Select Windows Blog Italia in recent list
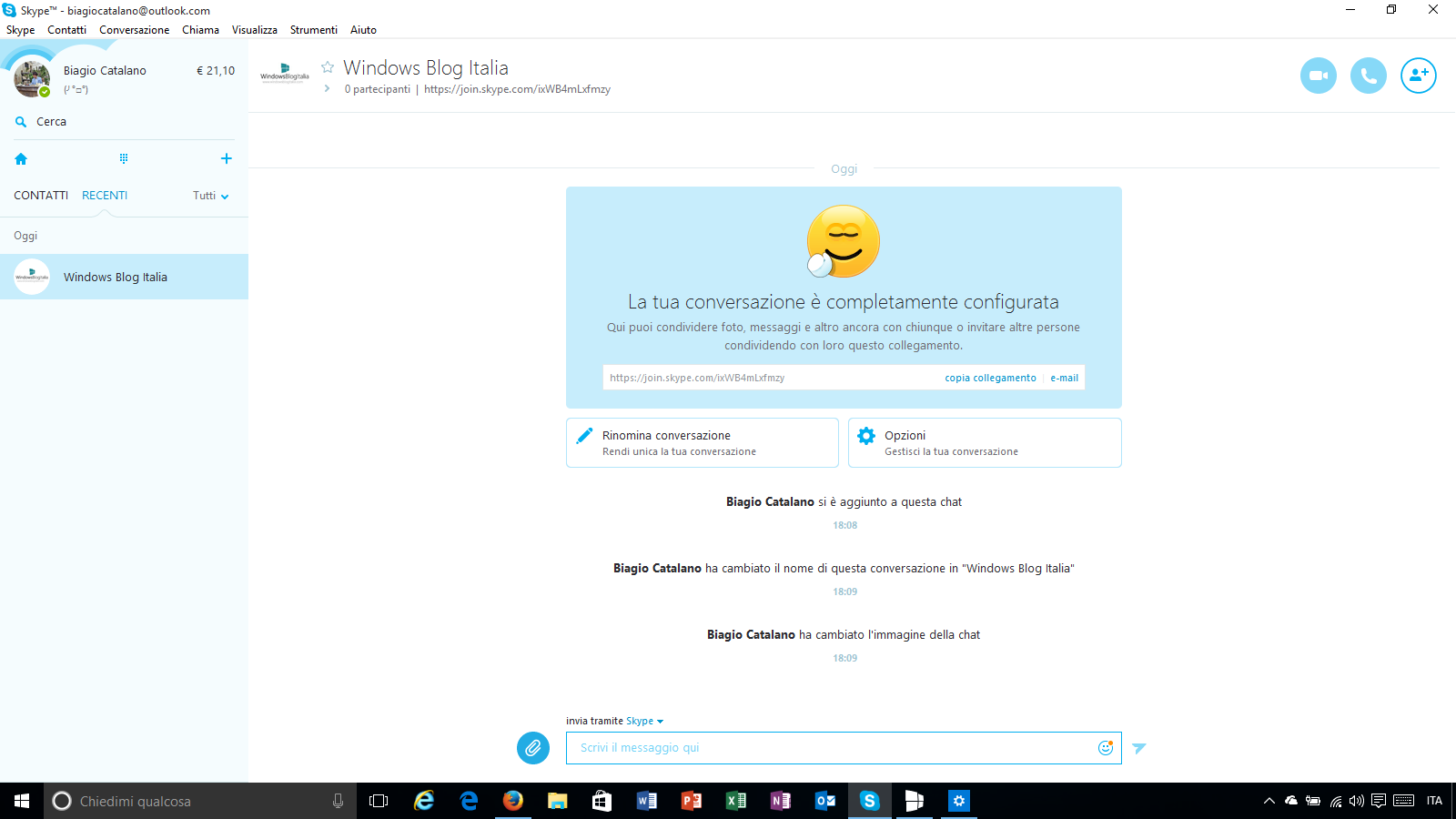 click(x=124, y=277)
